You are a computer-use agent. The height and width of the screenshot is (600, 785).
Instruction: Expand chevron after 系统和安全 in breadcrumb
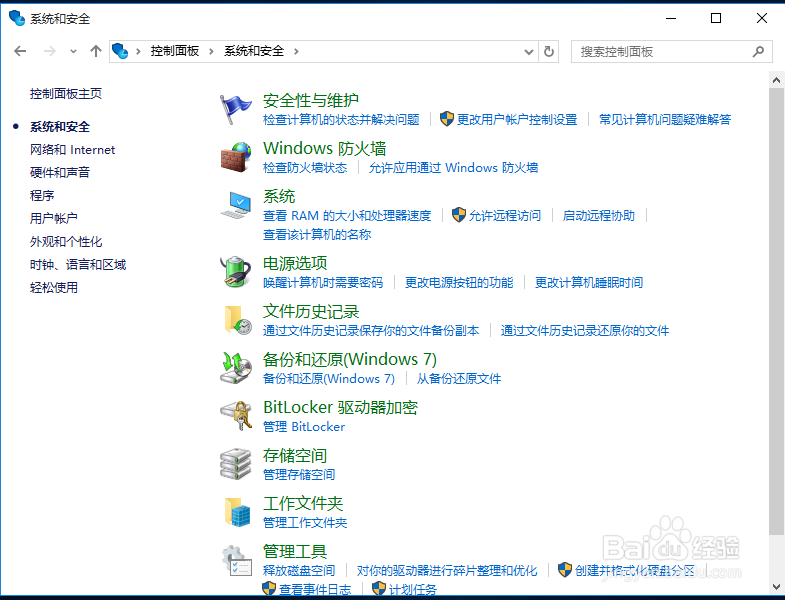tap(296, 51)
